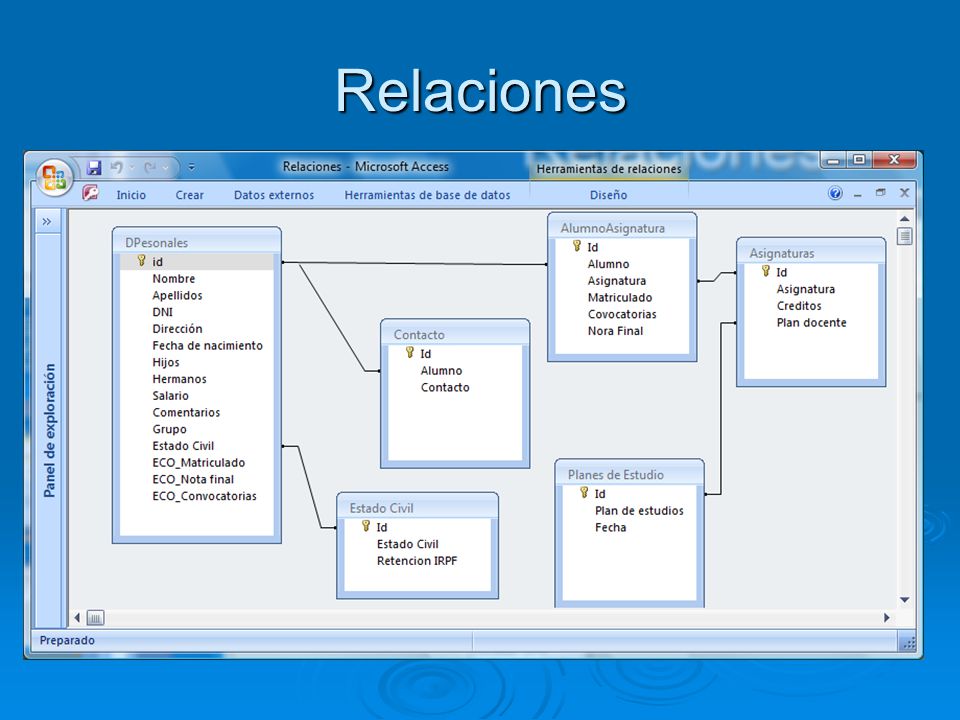Click the Access key icon beside Inicio
This screenshot has height=720, width=960.
point(91,193)
